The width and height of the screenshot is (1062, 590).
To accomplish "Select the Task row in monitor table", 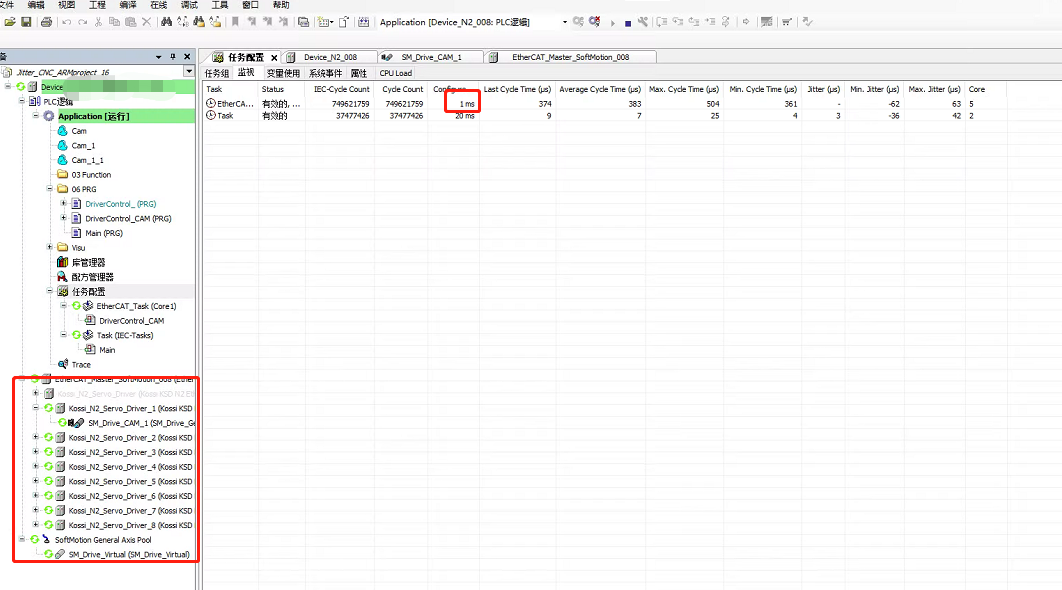I will point(225,116).
